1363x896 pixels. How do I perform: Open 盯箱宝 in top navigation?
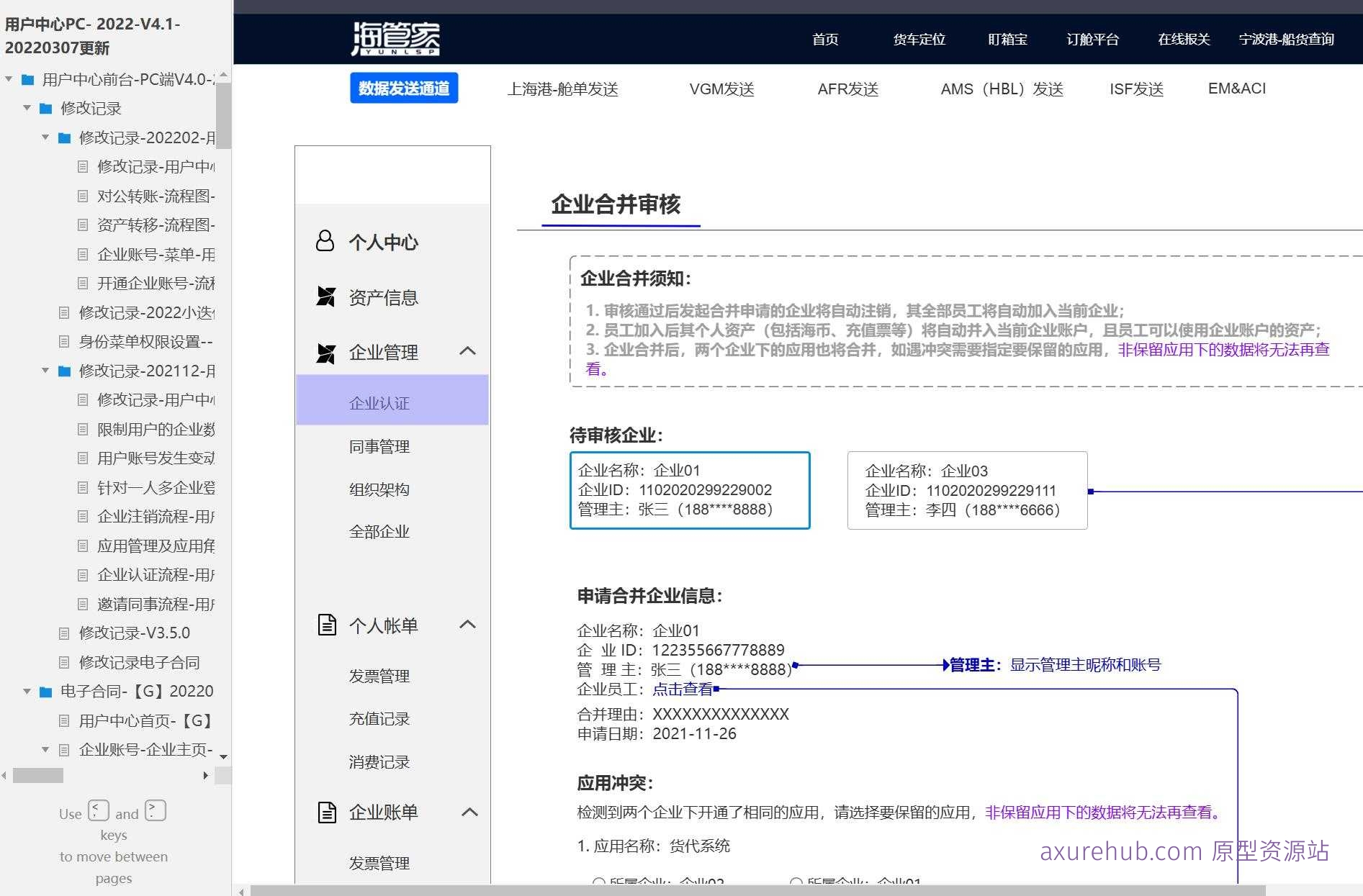pos(1007,39)
